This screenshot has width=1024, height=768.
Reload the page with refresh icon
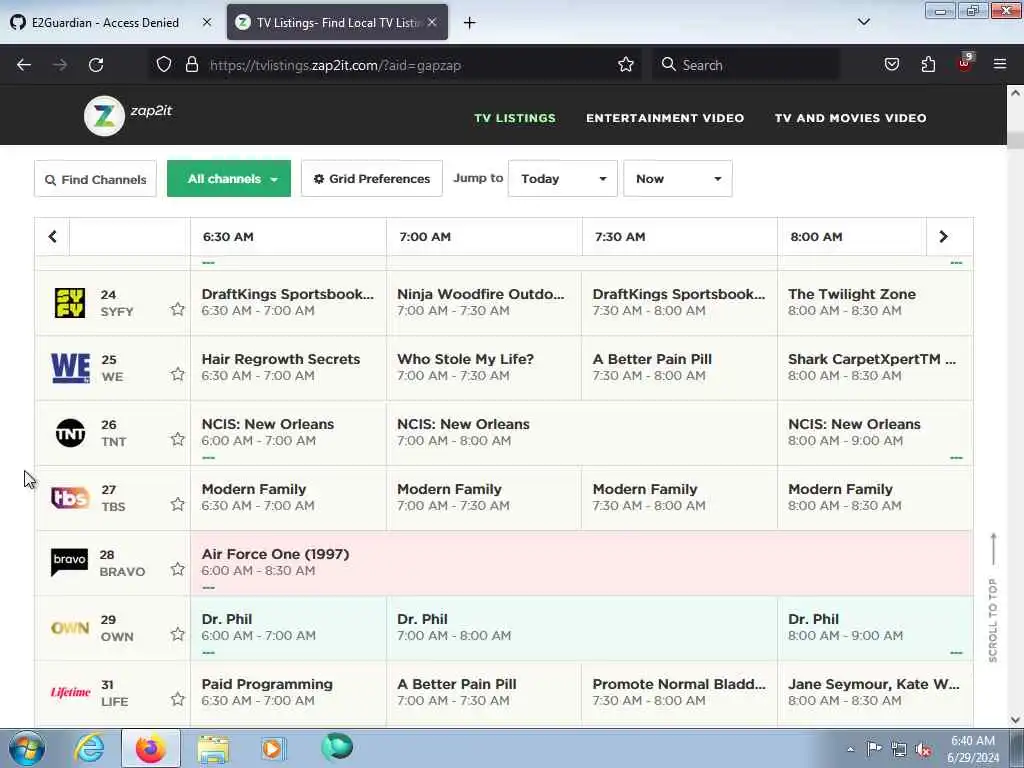(x=96, y=65)
